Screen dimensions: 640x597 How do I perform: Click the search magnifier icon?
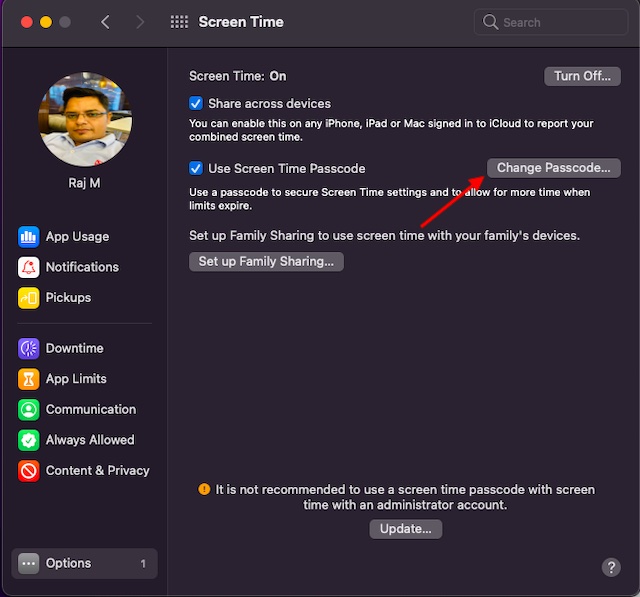click(x=490, y=22)
